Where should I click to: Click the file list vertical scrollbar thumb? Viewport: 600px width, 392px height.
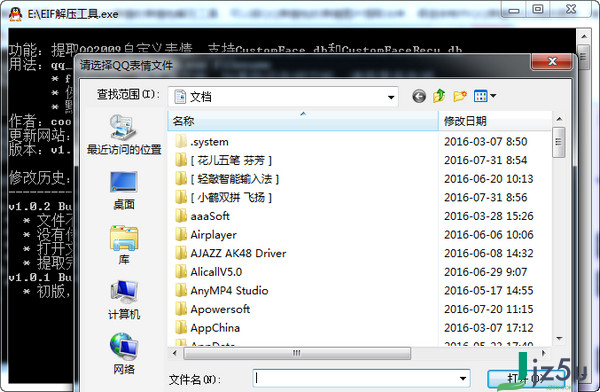559,142
